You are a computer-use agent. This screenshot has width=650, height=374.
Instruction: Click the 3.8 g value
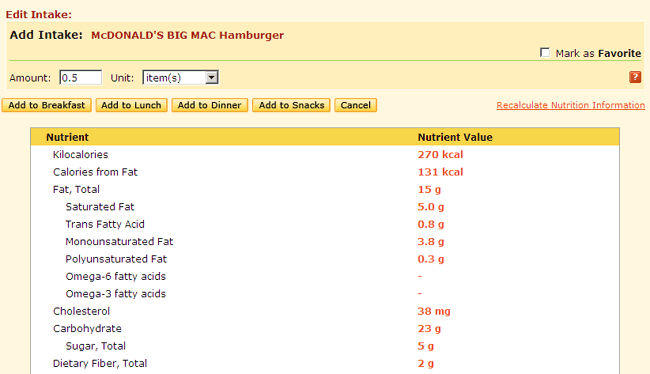tap(431, 242)
